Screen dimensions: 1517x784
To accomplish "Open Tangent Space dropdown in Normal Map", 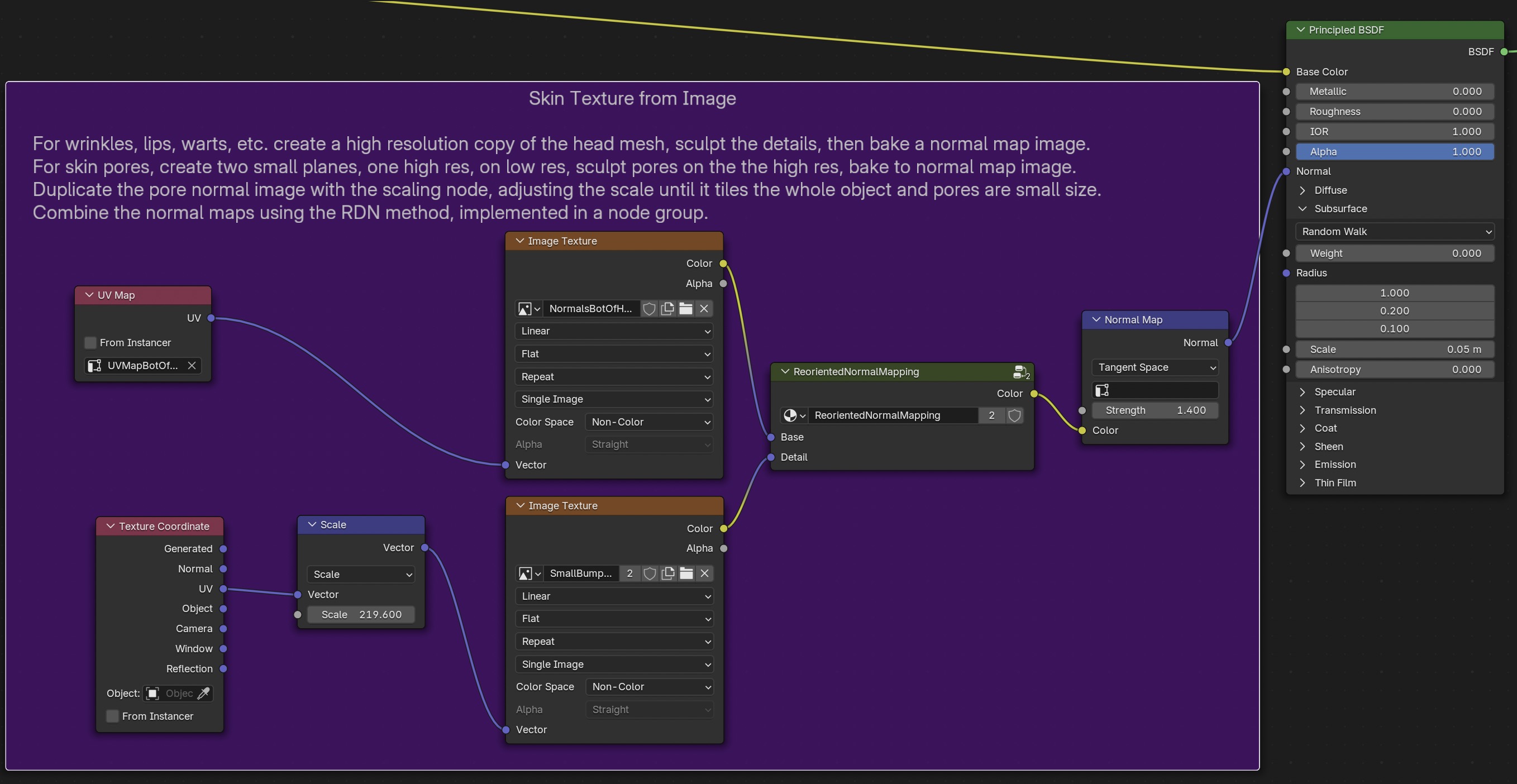I will 1155,367.
